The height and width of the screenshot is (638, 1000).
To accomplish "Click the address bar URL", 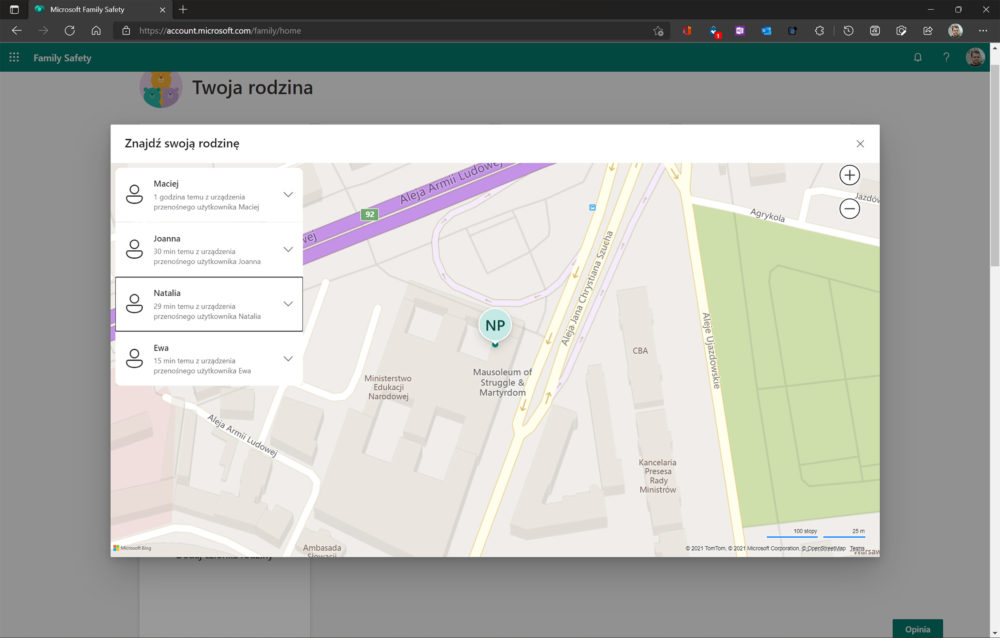I will point(220,31).
